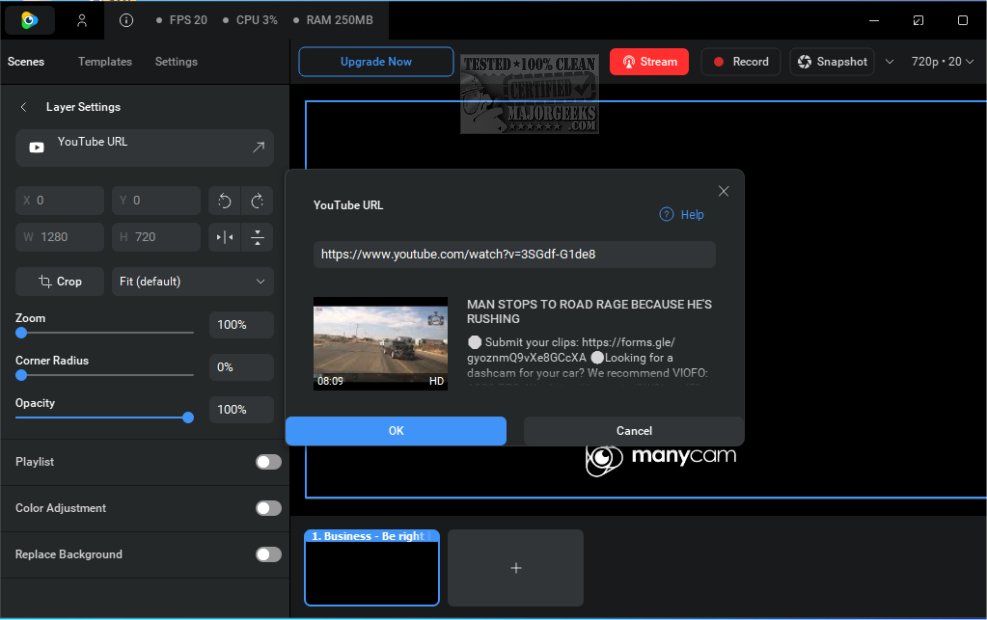Start streaming with the Stream button

click(649, 62)
